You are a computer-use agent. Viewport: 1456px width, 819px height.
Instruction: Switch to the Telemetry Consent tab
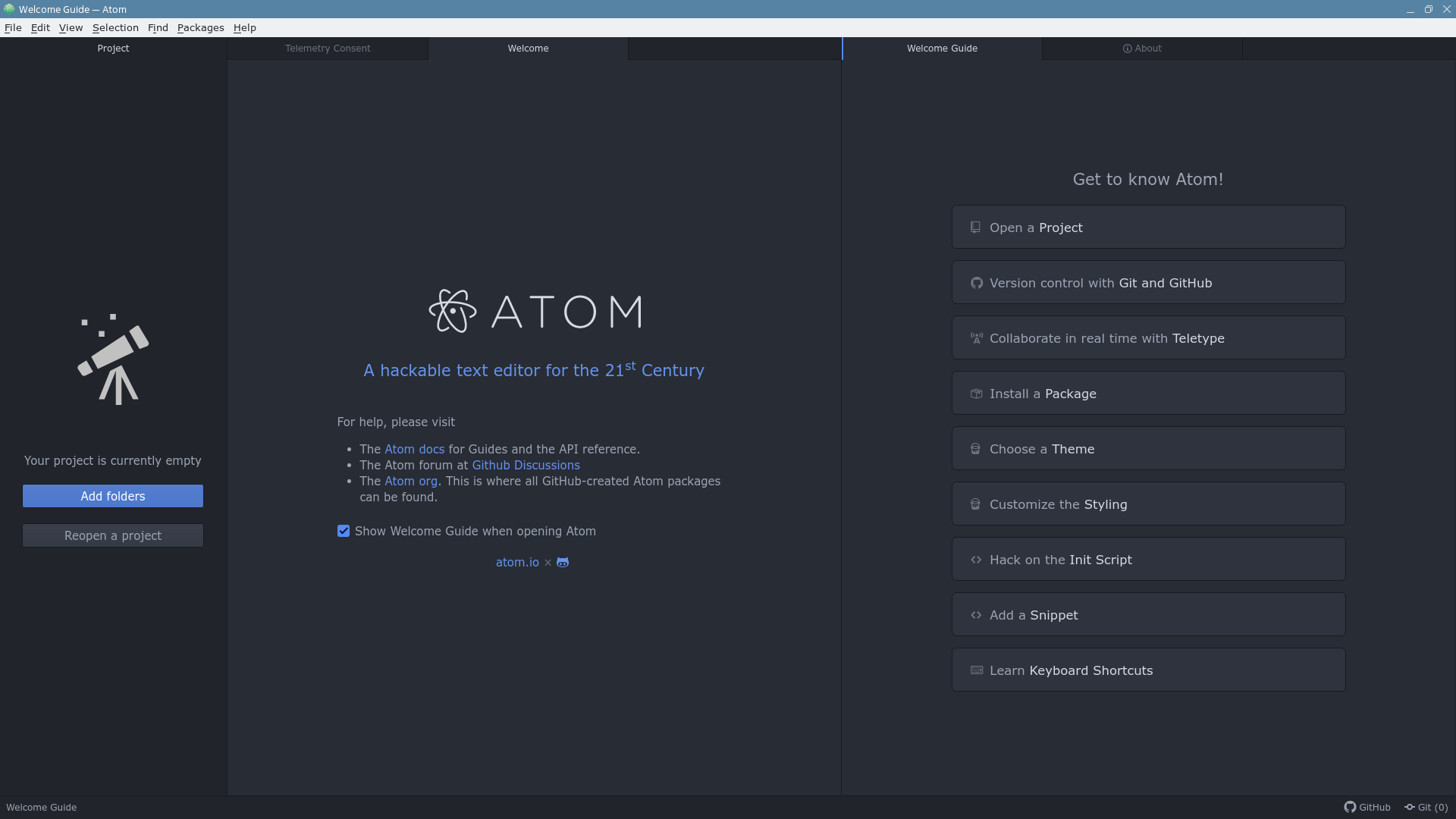(x=328, y=49)
